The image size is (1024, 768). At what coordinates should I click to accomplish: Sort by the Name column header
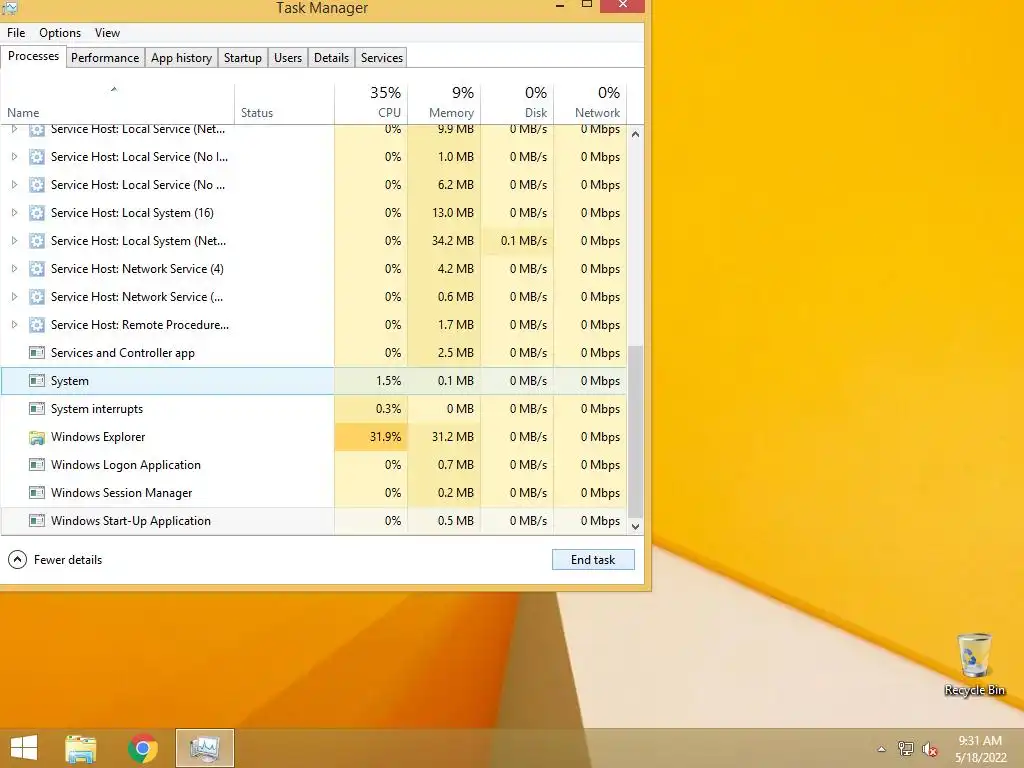point(118,104)
